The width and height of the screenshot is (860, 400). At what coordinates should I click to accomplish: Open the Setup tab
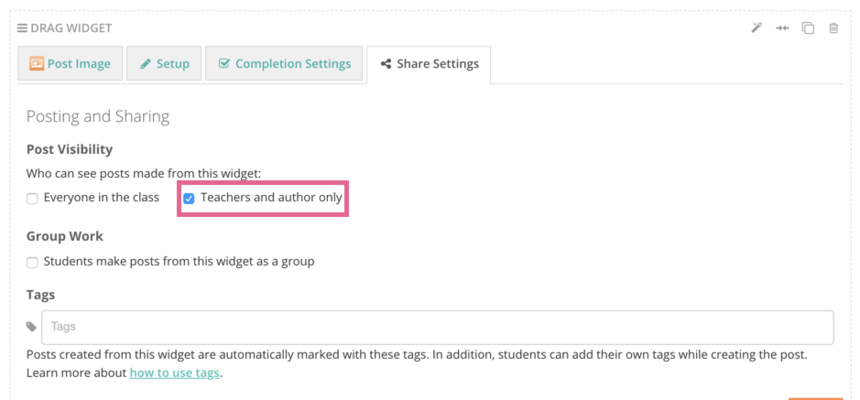coord(165,64)
